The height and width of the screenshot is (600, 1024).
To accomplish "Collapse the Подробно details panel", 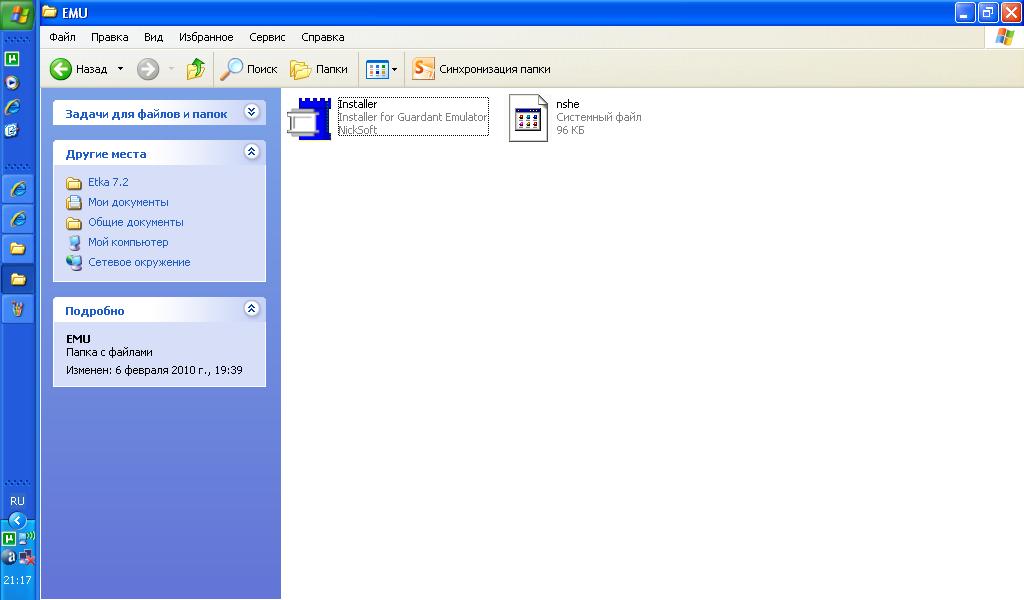I will click(x=251, y=309).
